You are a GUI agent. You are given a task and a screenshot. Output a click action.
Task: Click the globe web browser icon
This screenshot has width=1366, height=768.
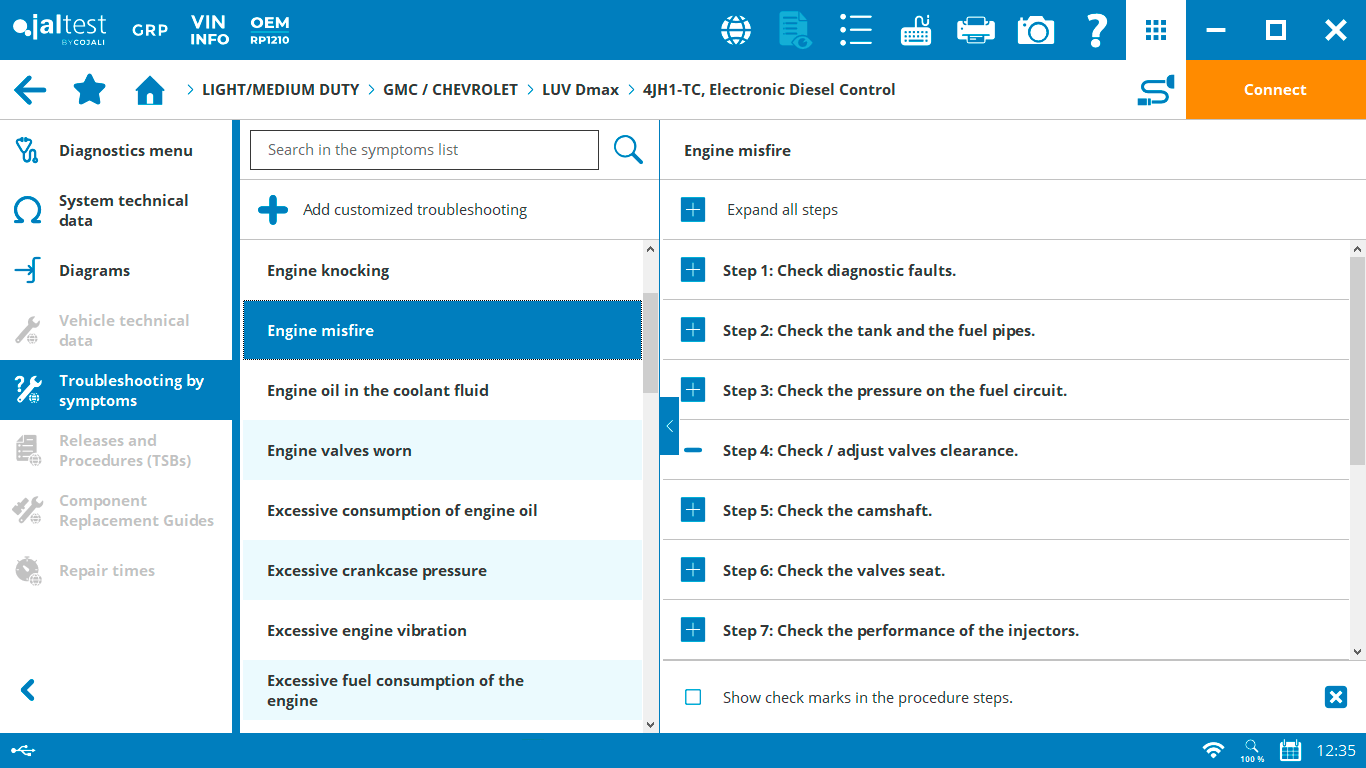(736, 30)
